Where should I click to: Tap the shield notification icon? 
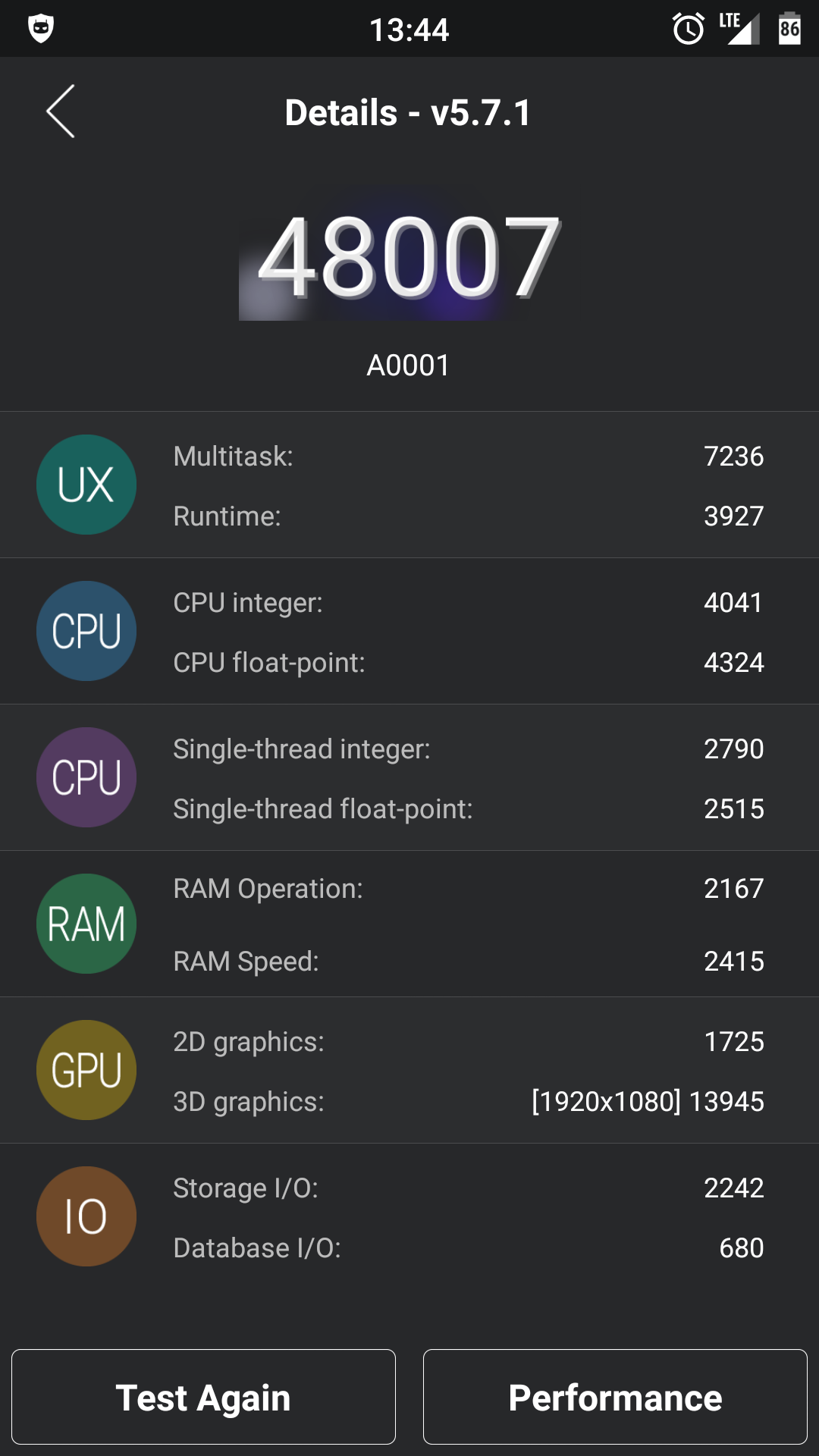click(41, 30)
